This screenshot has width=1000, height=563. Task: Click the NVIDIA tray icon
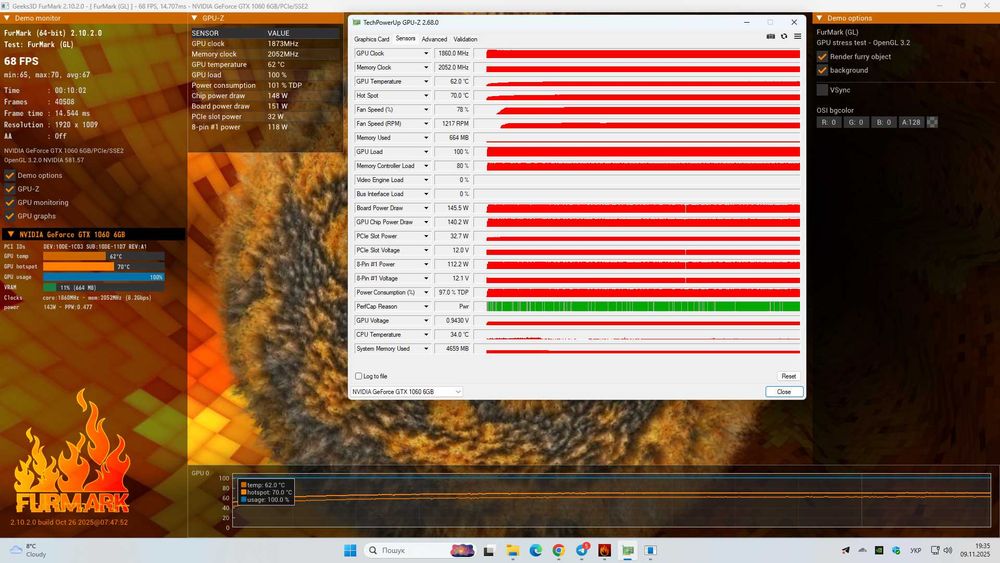click(879, 550)
